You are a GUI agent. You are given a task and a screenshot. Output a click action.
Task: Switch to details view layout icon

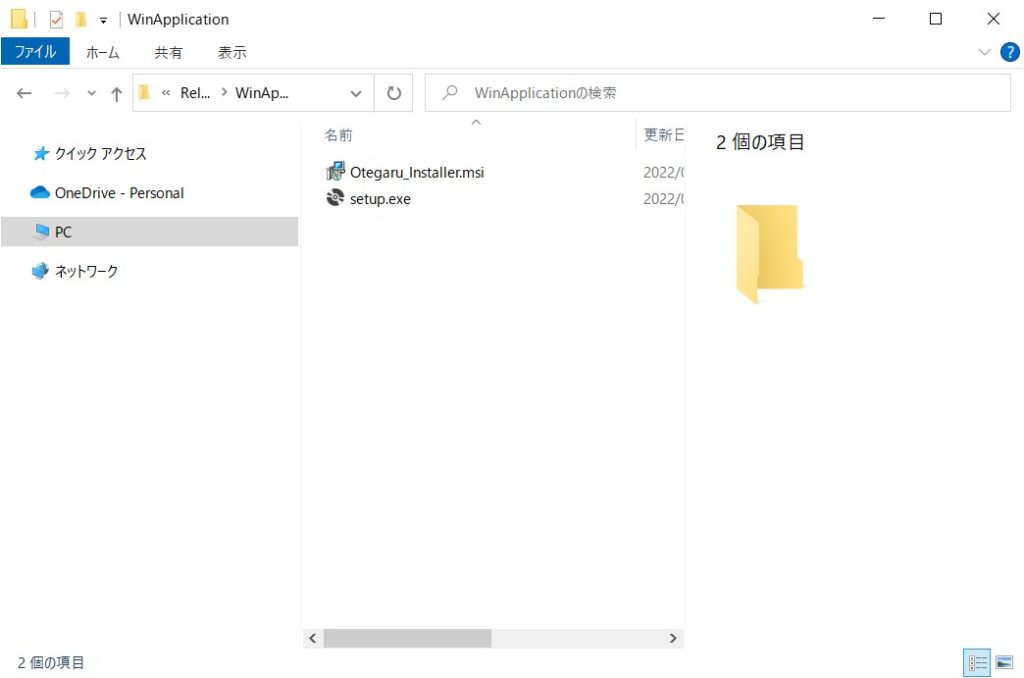tap(977, 662)
